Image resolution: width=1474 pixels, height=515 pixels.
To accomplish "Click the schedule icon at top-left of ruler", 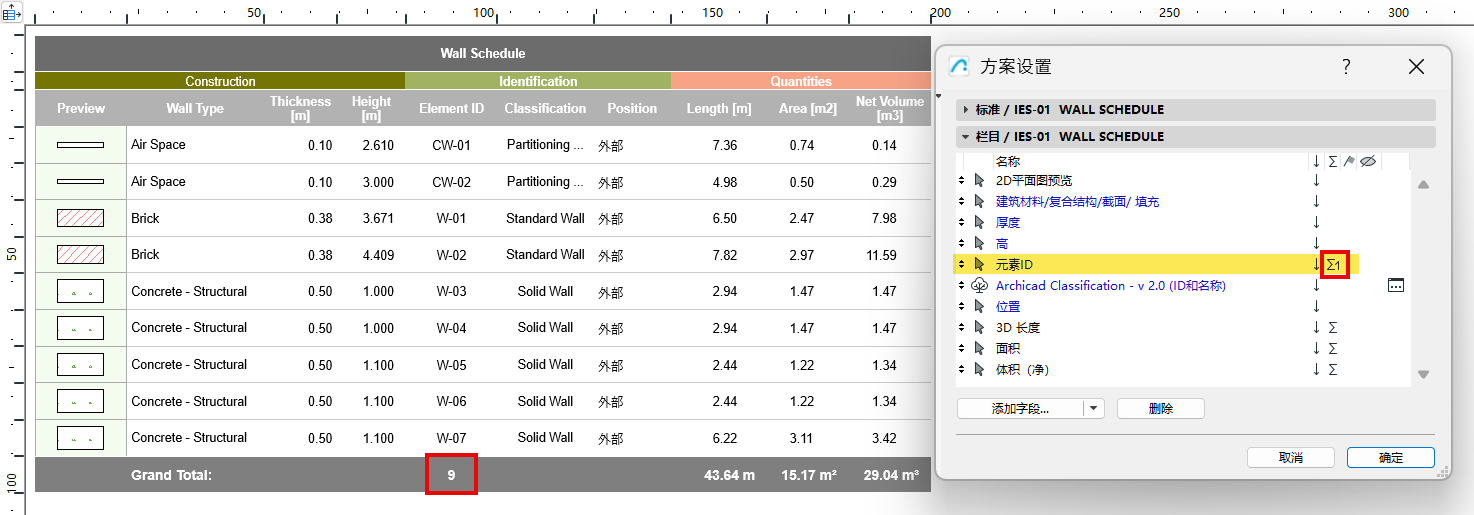I will 12,14.
